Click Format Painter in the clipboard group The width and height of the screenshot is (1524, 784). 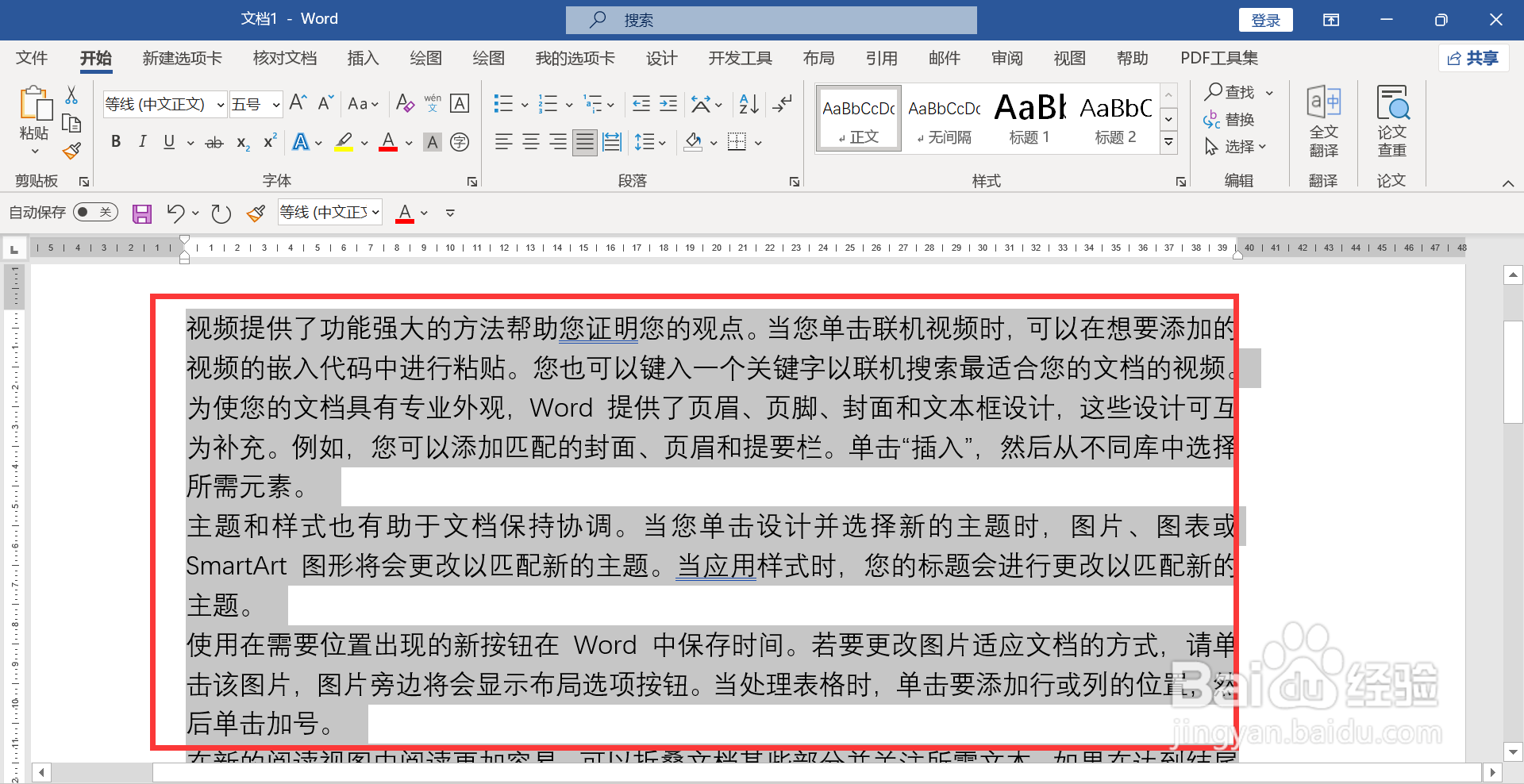pyautogui.click(x=71, y=151)
